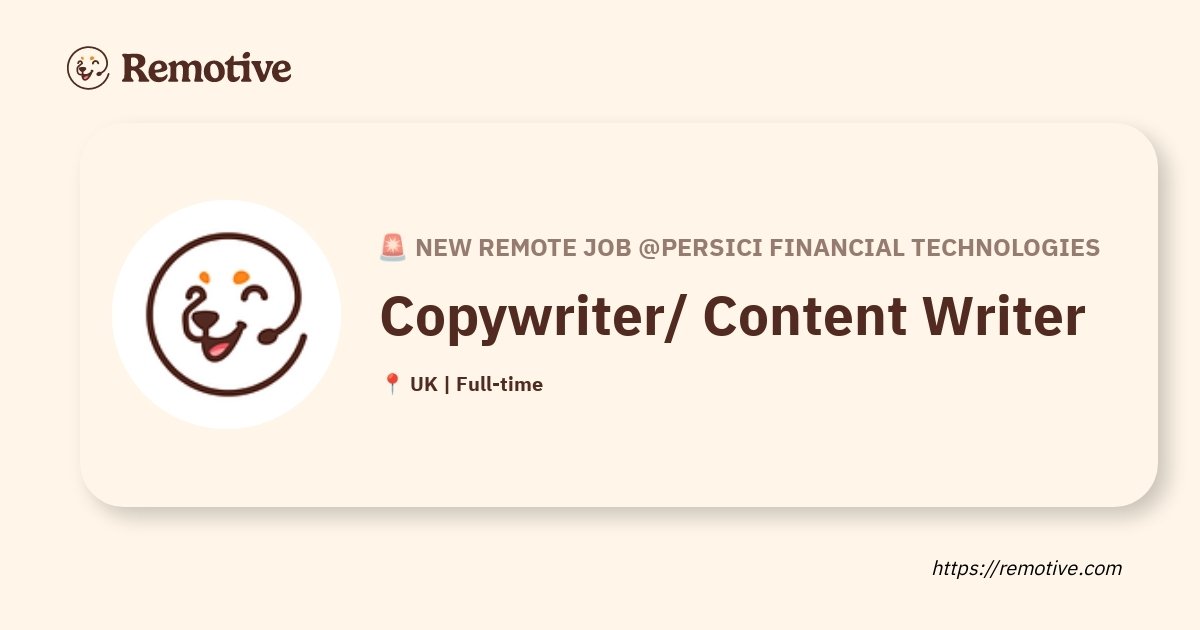Select the red location pin emoji
Screen dimensions: 1200x630
click(x=392, y=384)
